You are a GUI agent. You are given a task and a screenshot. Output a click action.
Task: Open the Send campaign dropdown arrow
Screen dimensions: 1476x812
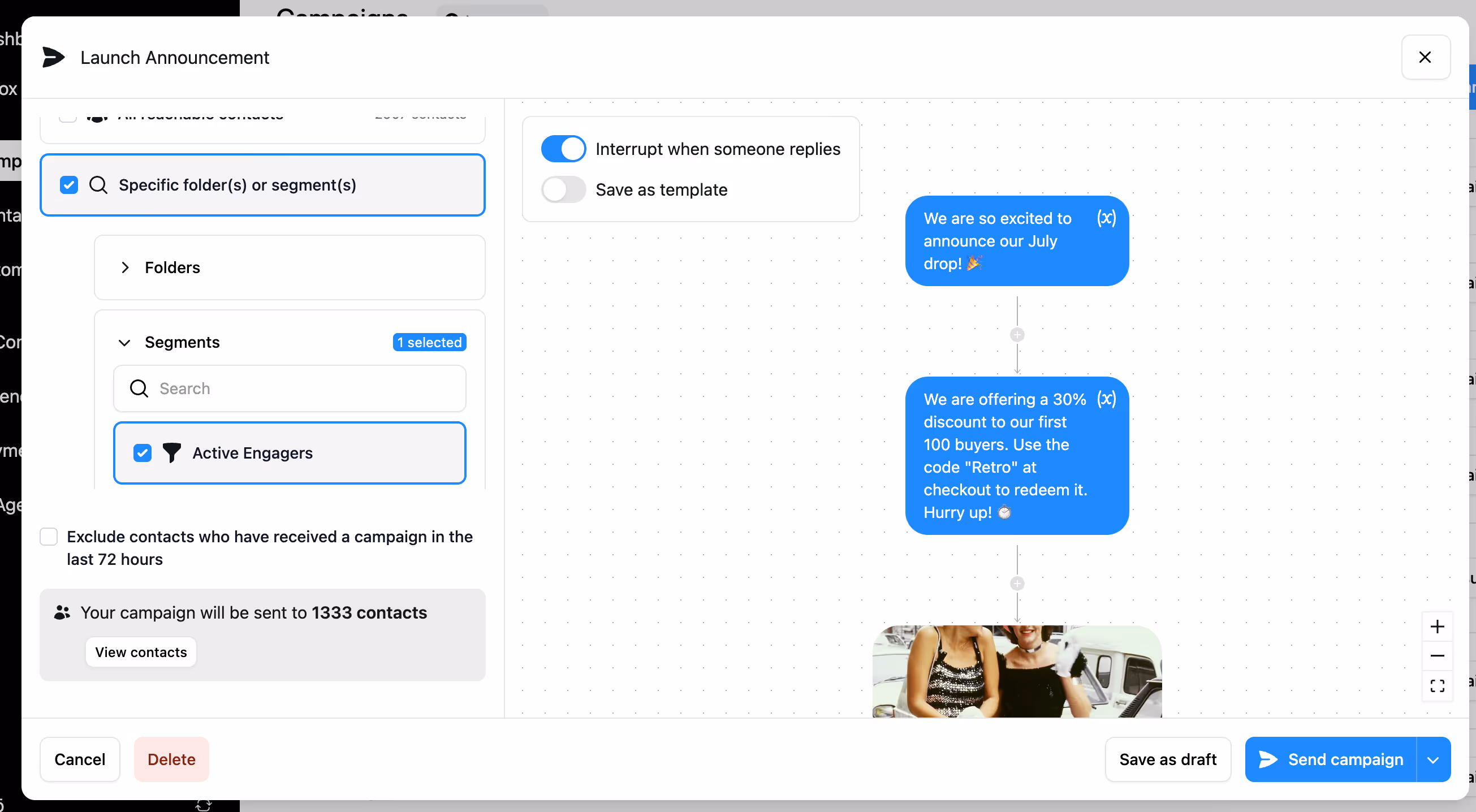click(x=1433, y=760)
